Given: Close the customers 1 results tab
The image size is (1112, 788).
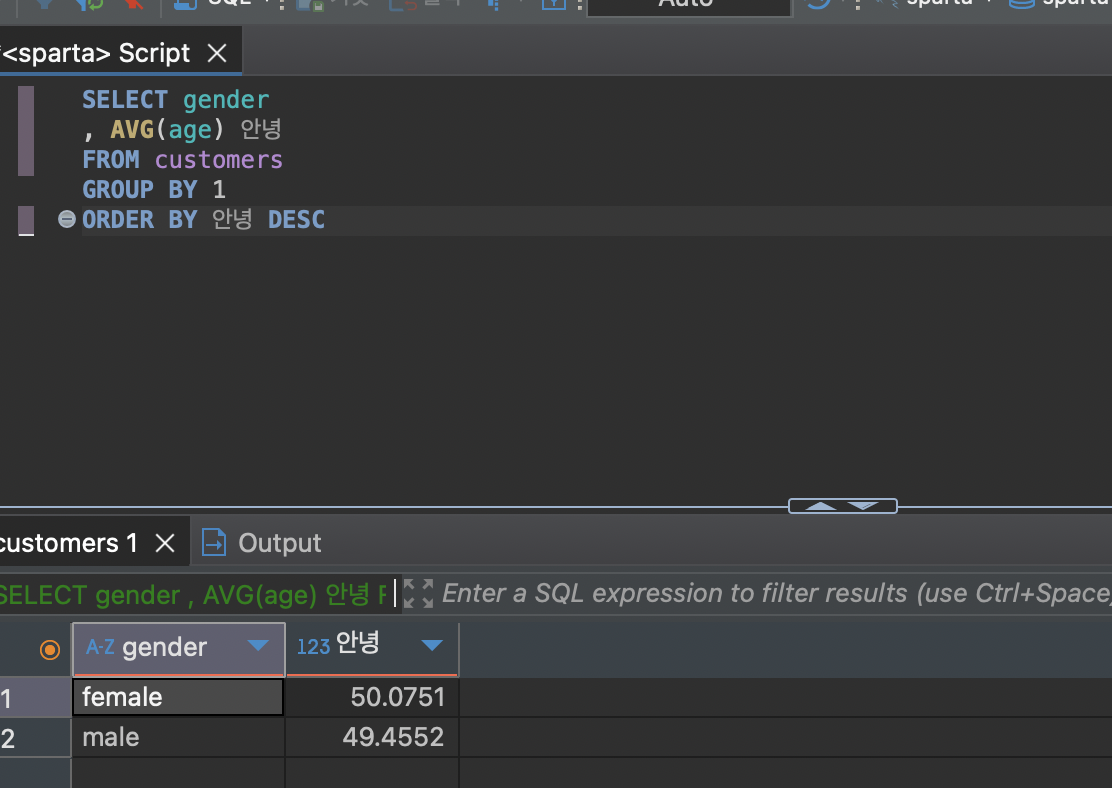Looking at the screenshot, I should point(165,543).
